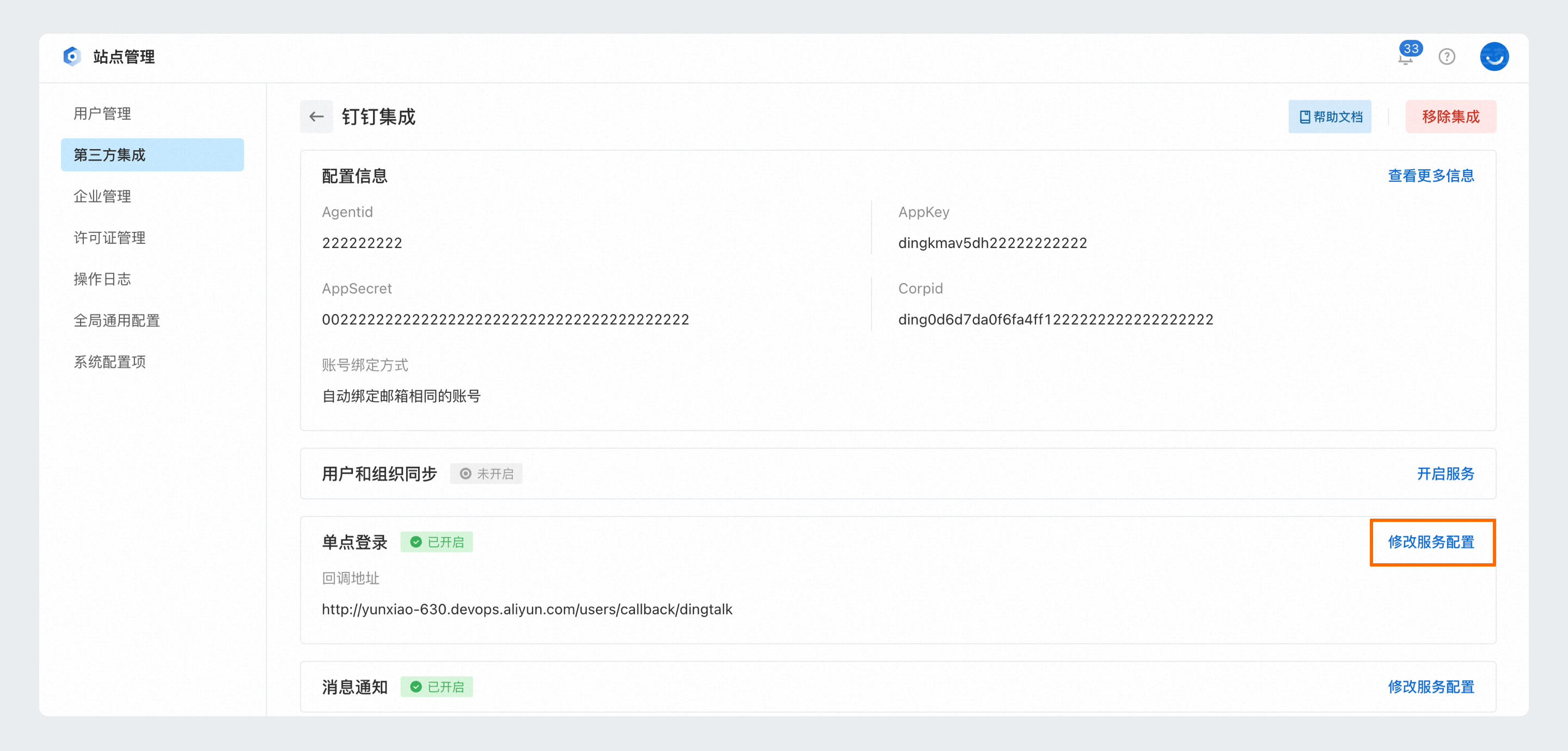This screenshot has height=751, width=1568.
Task: Click the 钉钉集成 page title
Action: [x=378, y=116]
